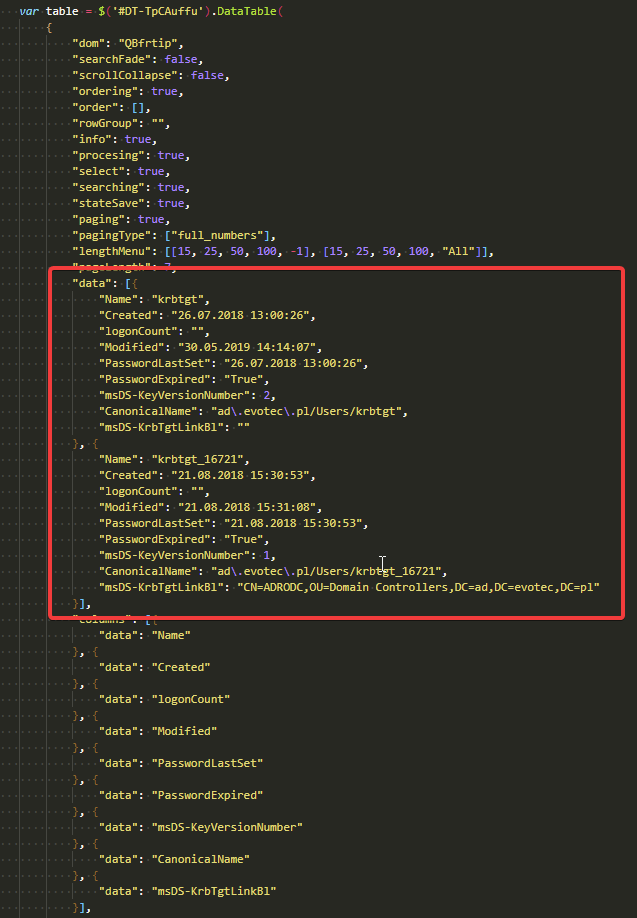Click the Created value of the krbtgt record
This screenshot has height=918, width=637.
tap(240, 315)
